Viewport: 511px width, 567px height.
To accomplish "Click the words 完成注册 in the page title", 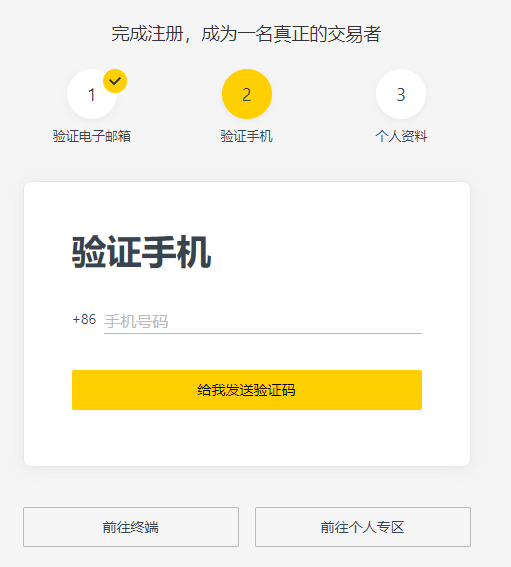I will (x=147, y=34).
